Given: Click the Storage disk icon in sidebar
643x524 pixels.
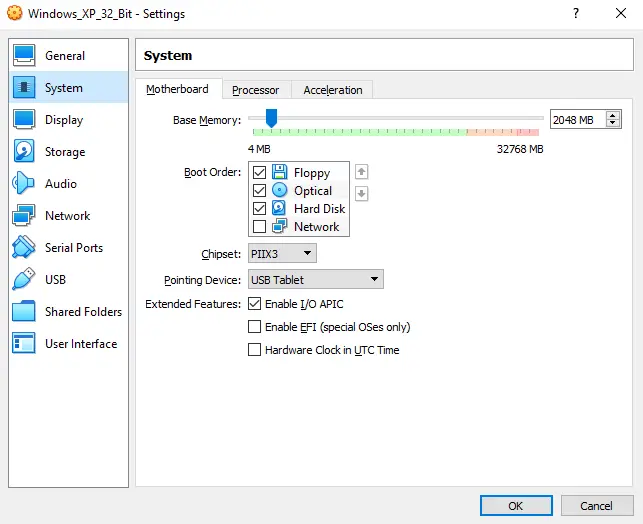Looking at the screenshot, I should [x=24, y=151].
